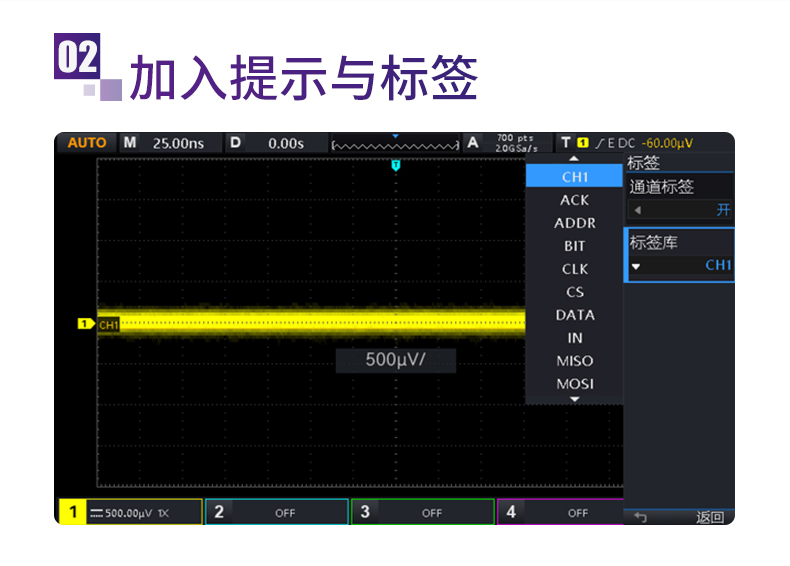Image resolution: width=790 pixels, height=566 pixels.
Task: Click the 标签 menu title
Action: pos(643,163)
